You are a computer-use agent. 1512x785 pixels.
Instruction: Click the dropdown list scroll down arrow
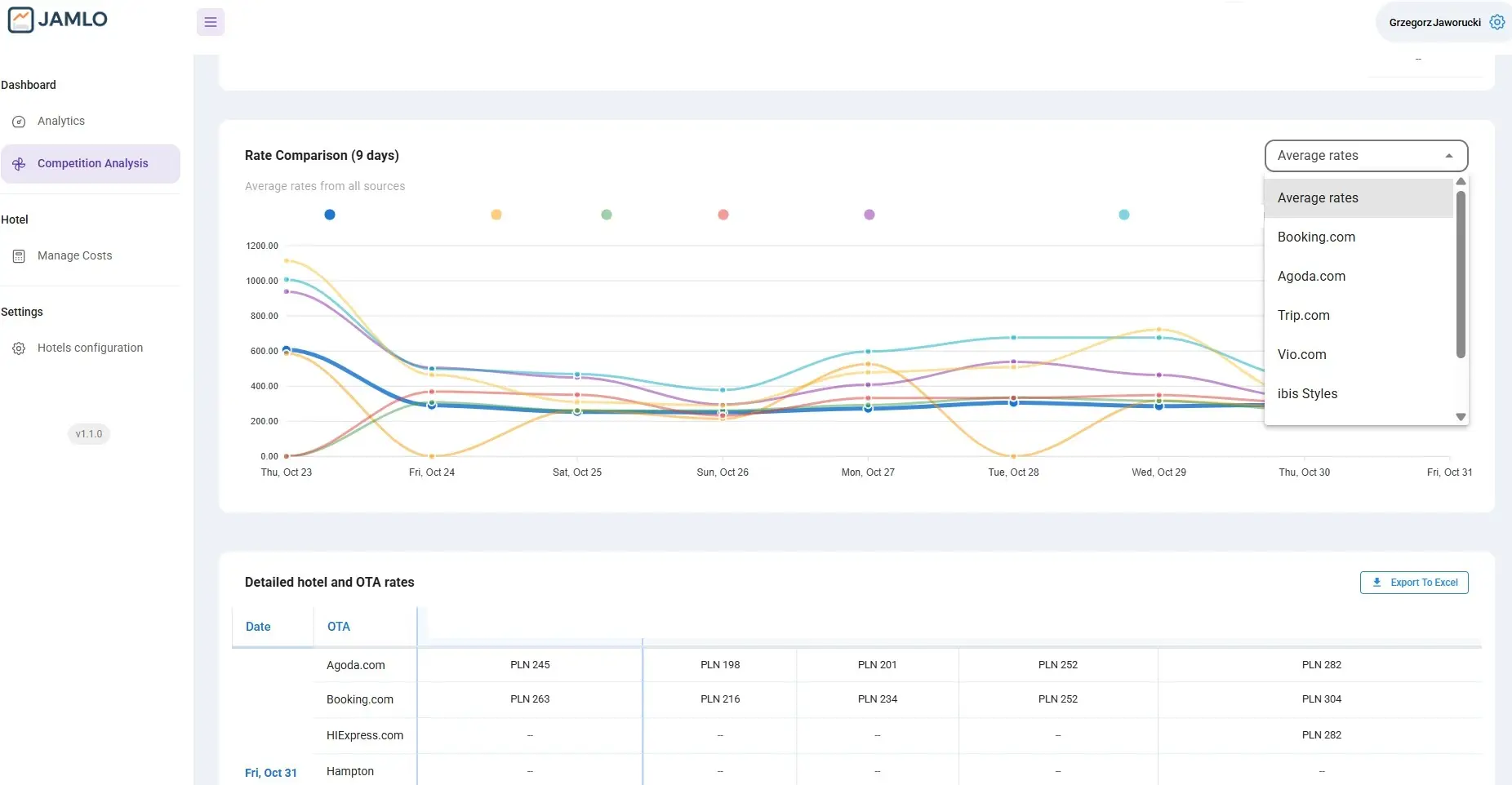pyautogui.click(x=1461, y=417)
